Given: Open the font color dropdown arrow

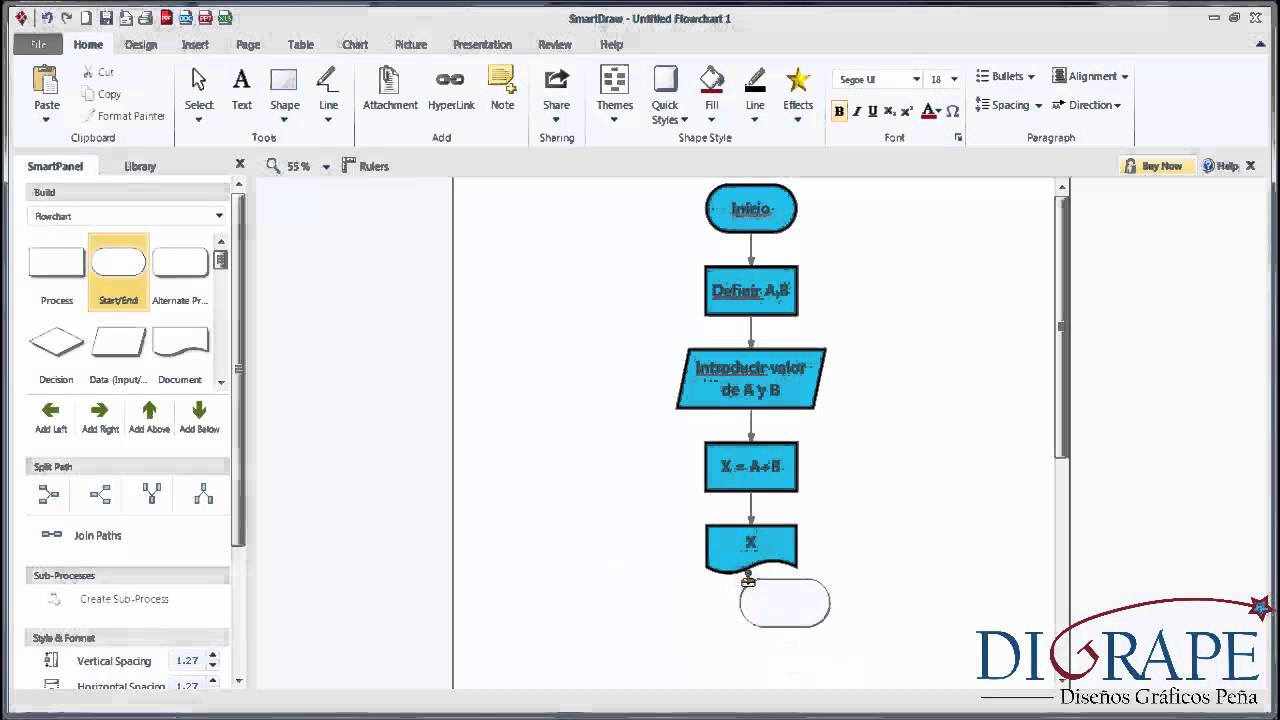Looking at the screenshot, I should click(x=938, y=111).
